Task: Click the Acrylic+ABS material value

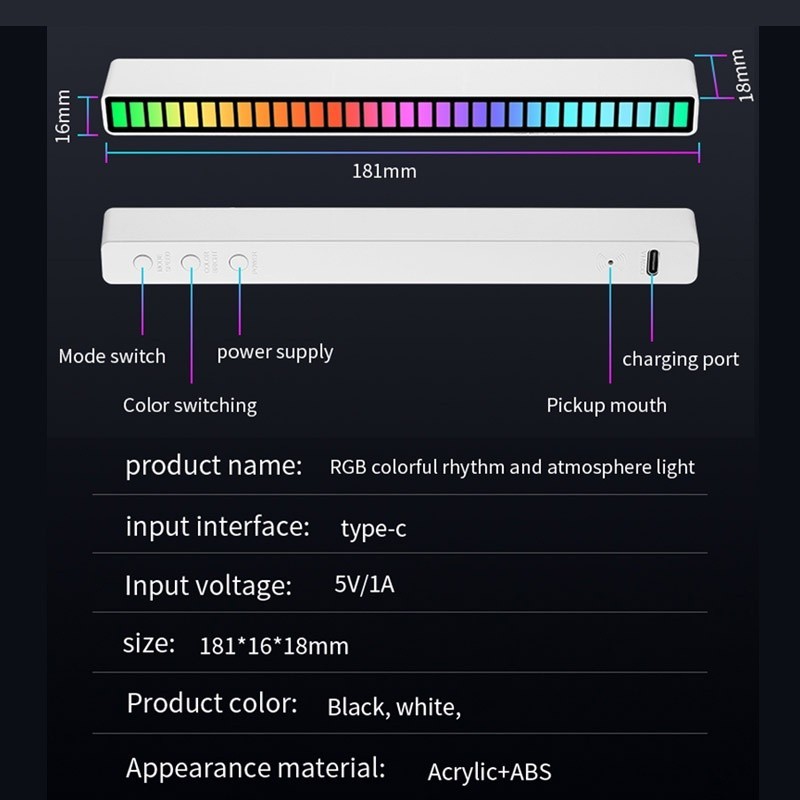Action: [x=489, y=772]
